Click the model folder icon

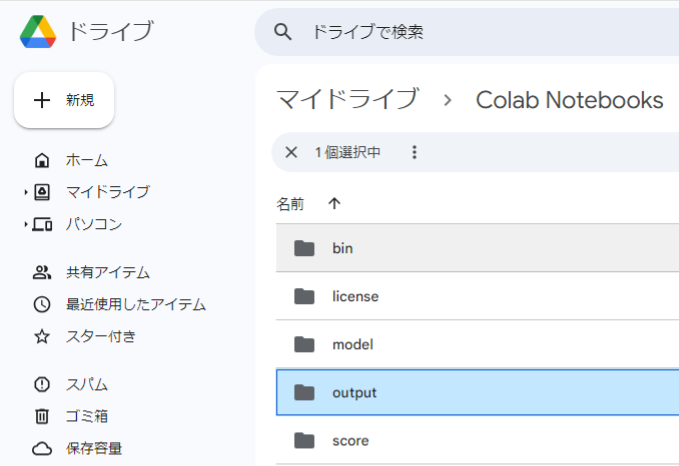click(x=304, y=344)
